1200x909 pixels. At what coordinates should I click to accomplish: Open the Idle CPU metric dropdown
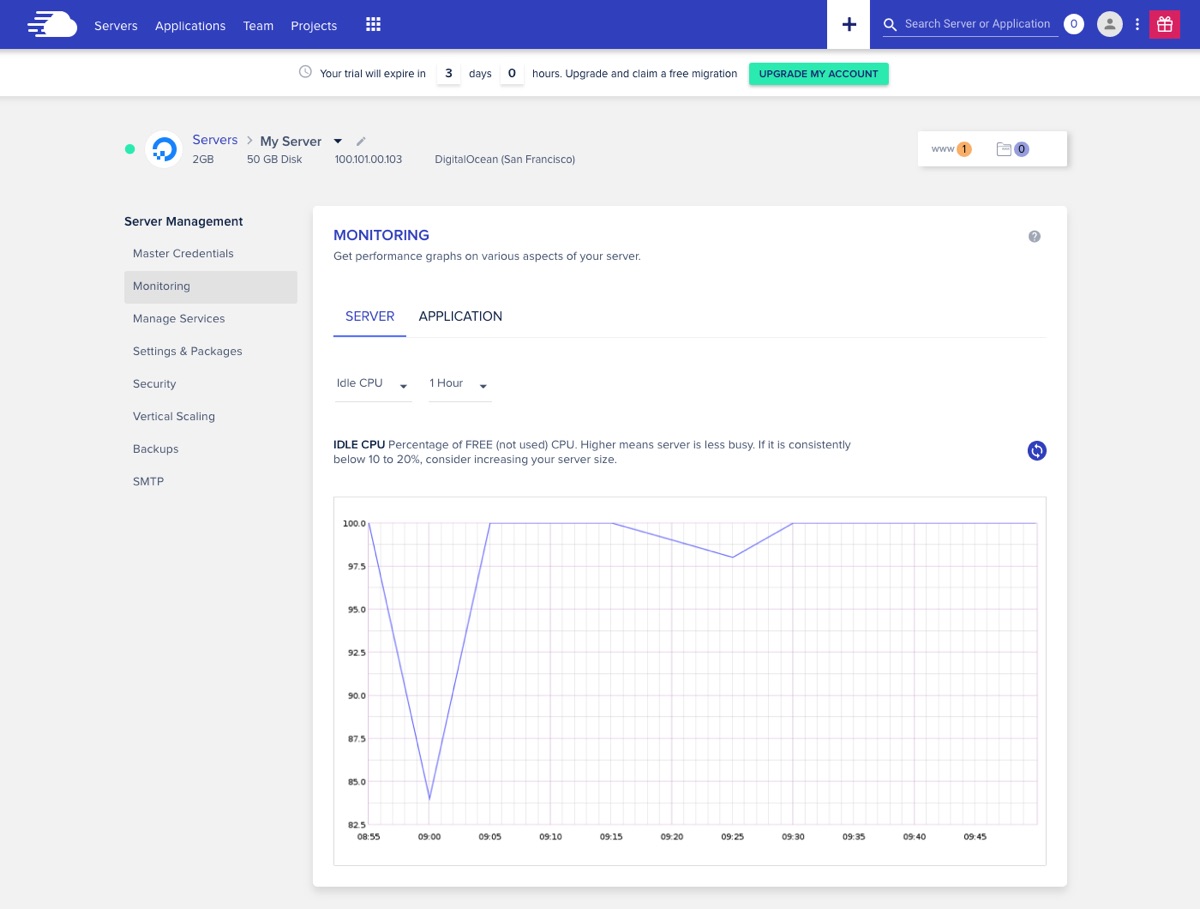tap(373, 384)
